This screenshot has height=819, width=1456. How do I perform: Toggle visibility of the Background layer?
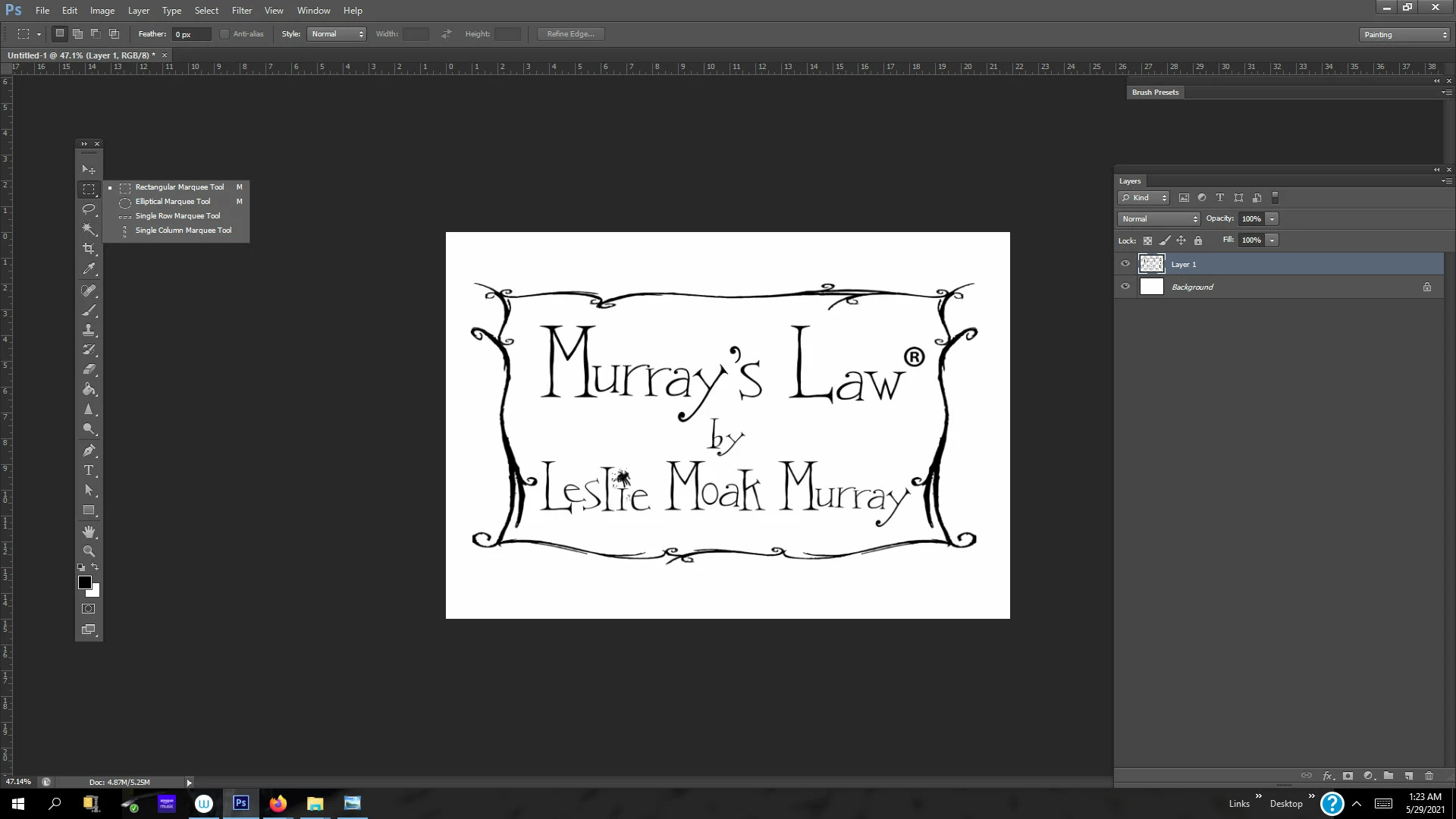click(x=1125, y=287)
